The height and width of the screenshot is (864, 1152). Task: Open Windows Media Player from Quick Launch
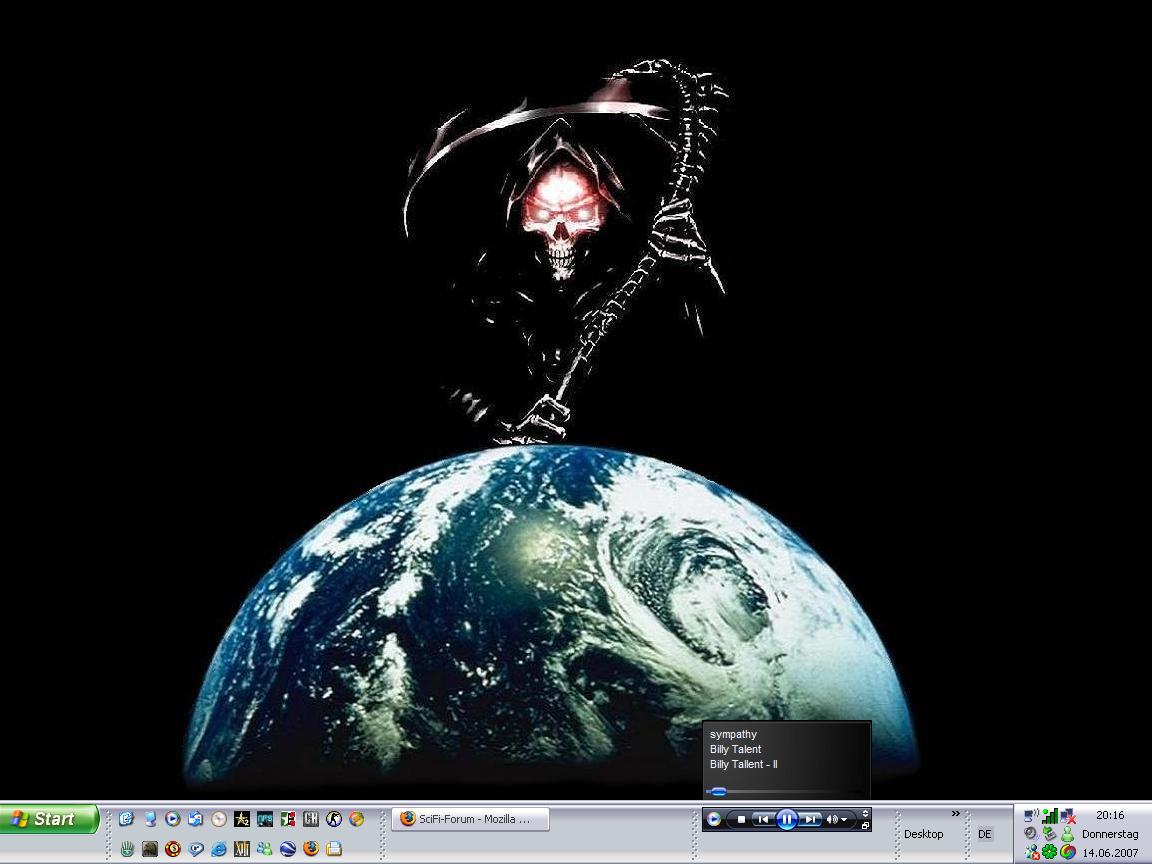pos(173,819)
